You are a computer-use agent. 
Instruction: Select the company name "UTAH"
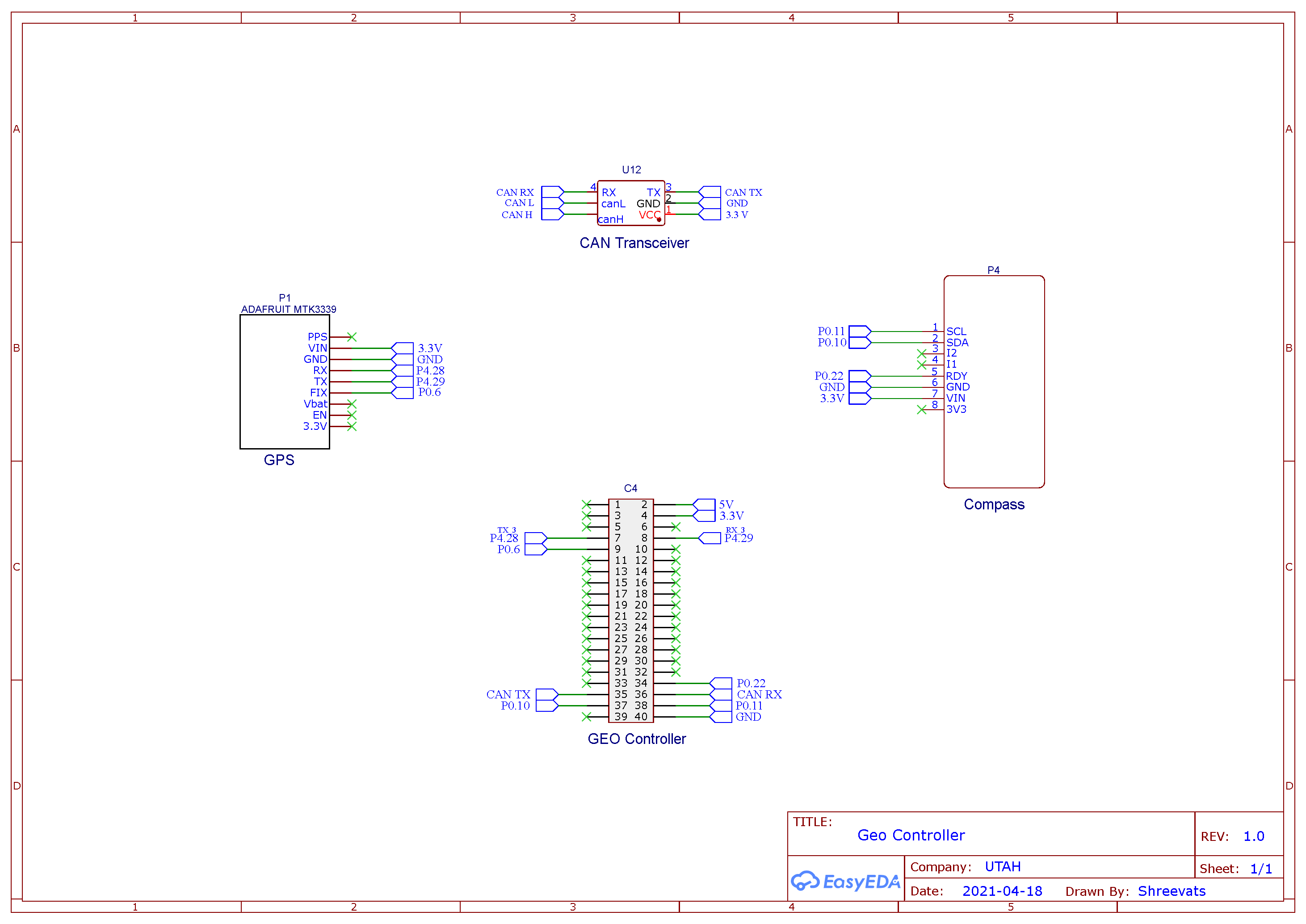point(1003,866)
